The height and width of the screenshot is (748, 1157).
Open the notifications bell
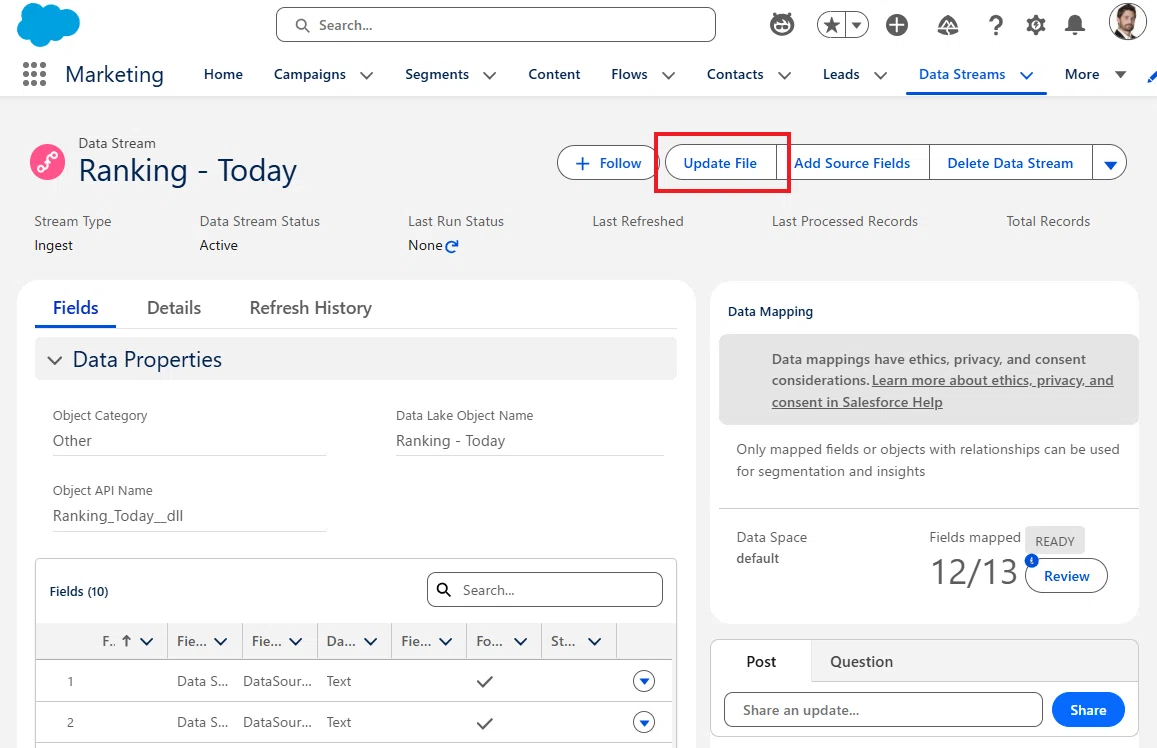pos(1075,25)
